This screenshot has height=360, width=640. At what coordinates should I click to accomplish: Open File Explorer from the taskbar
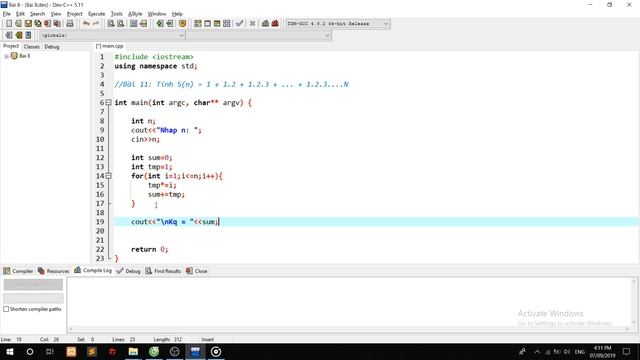tap(133, 351)
